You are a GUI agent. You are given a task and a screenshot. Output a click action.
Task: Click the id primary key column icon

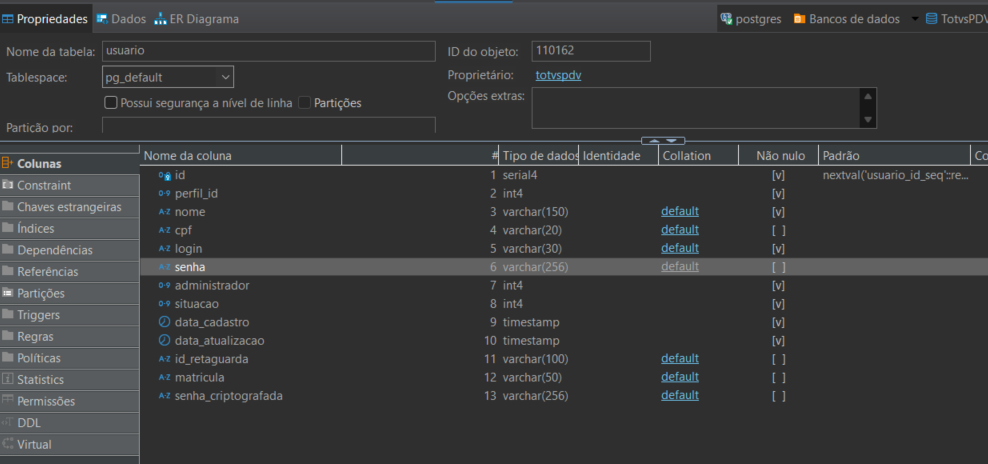(x=165, y=175)
